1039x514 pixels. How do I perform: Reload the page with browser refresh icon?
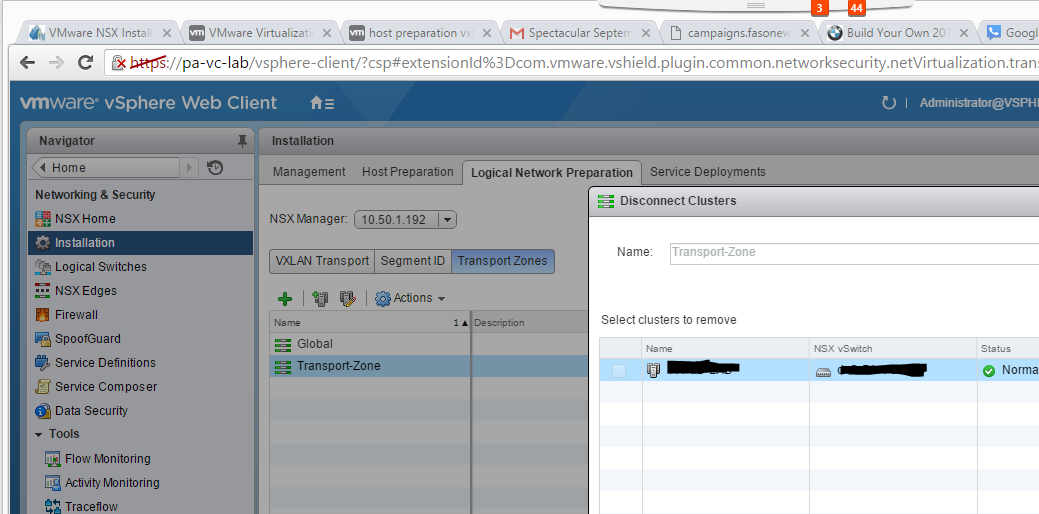pos(85,63)
